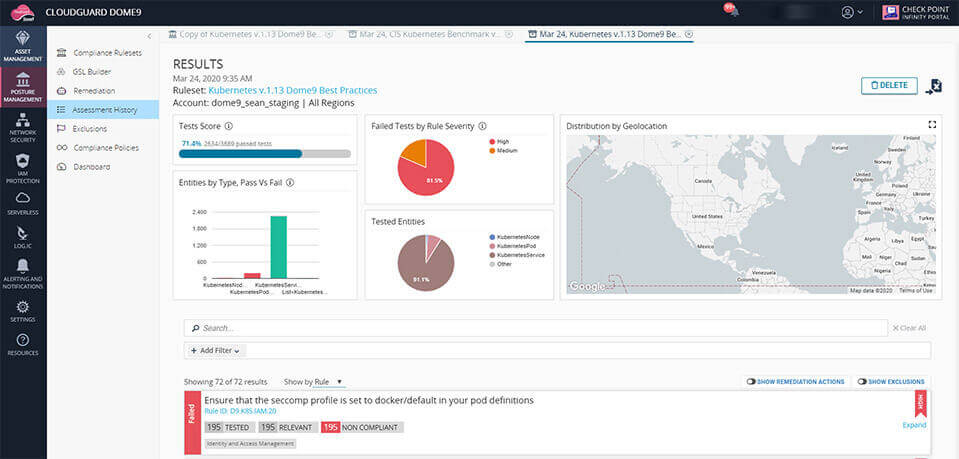Show info for Entities by Type chart

(x=290, y=182)
